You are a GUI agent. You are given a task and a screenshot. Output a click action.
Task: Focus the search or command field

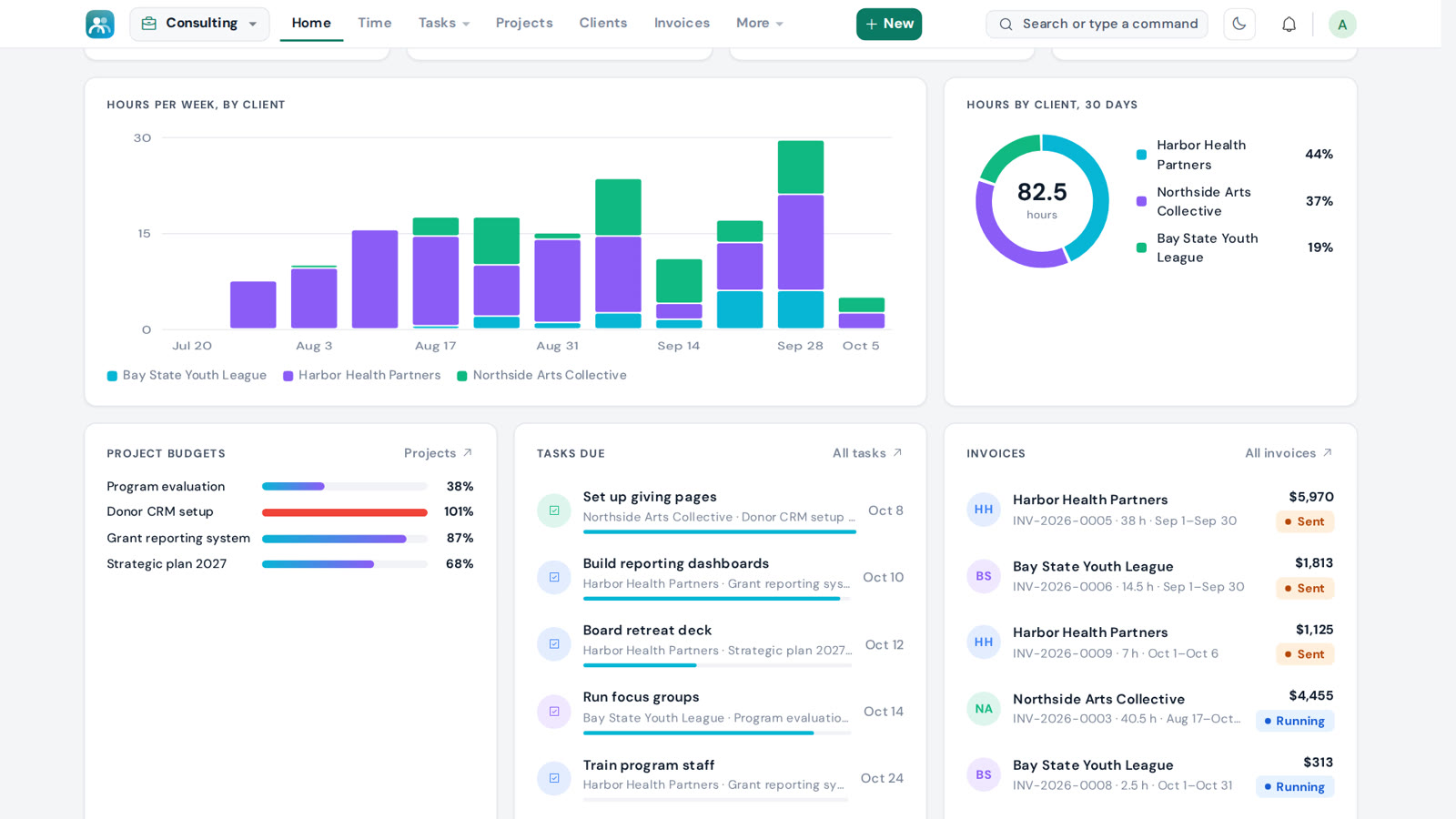(1097, 24)
